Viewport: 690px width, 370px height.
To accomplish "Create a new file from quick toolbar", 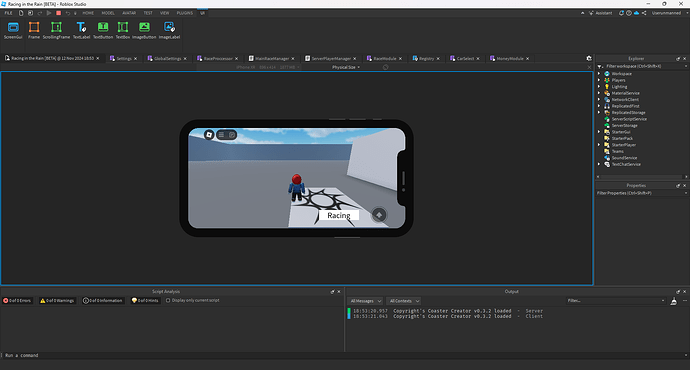I will [x=21, y=13].
